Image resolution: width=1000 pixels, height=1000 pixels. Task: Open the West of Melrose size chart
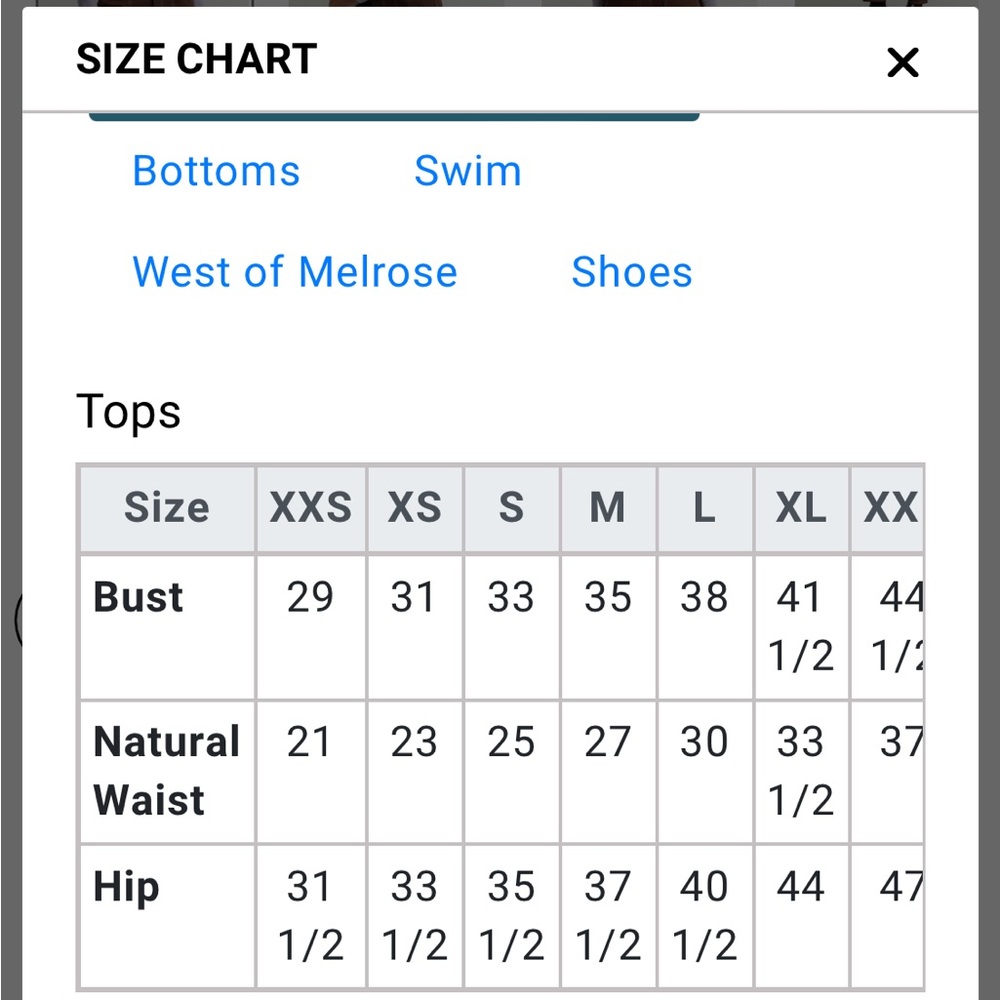point(295,272)
